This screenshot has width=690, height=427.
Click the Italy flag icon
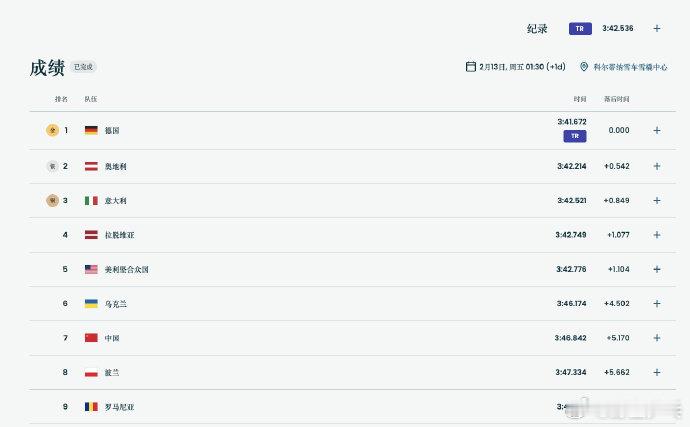91,200
